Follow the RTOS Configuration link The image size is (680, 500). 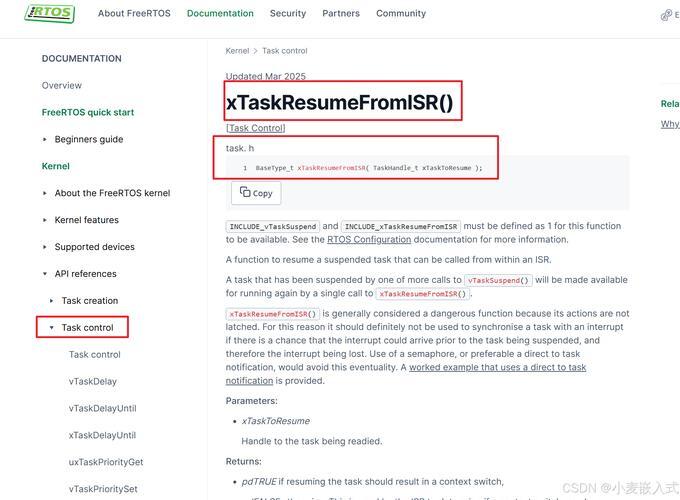[x=369, y=239]
